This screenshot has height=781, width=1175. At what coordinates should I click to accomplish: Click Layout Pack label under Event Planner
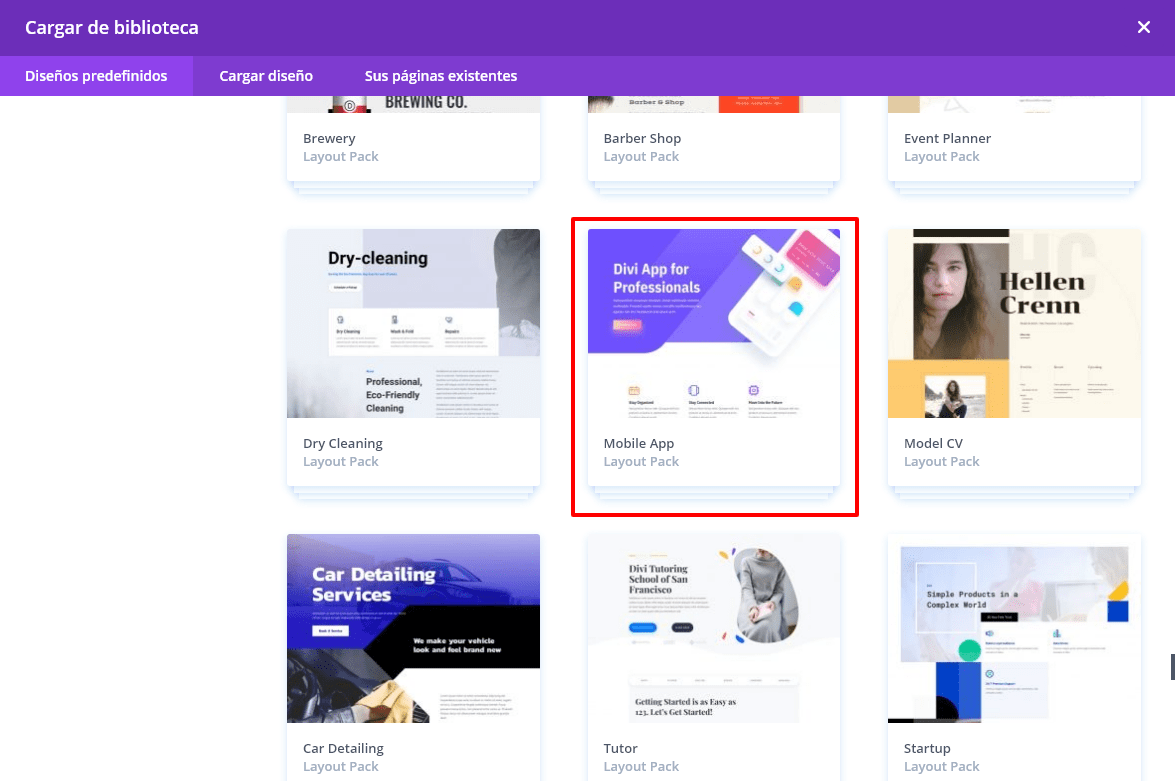point(942,157)
